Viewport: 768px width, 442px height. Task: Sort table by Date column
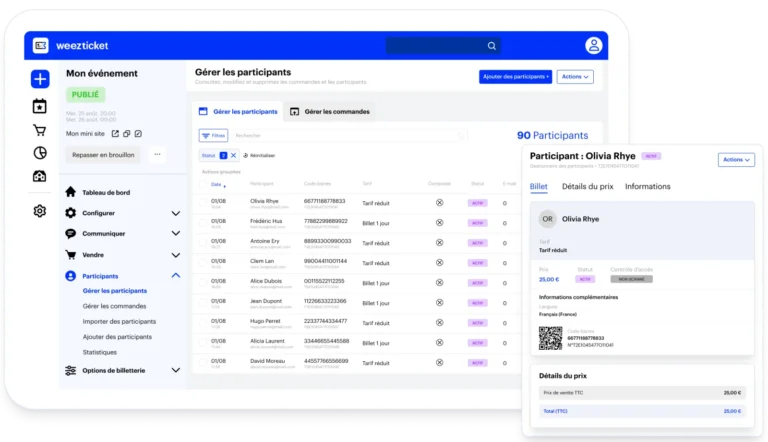coord(218,184)
